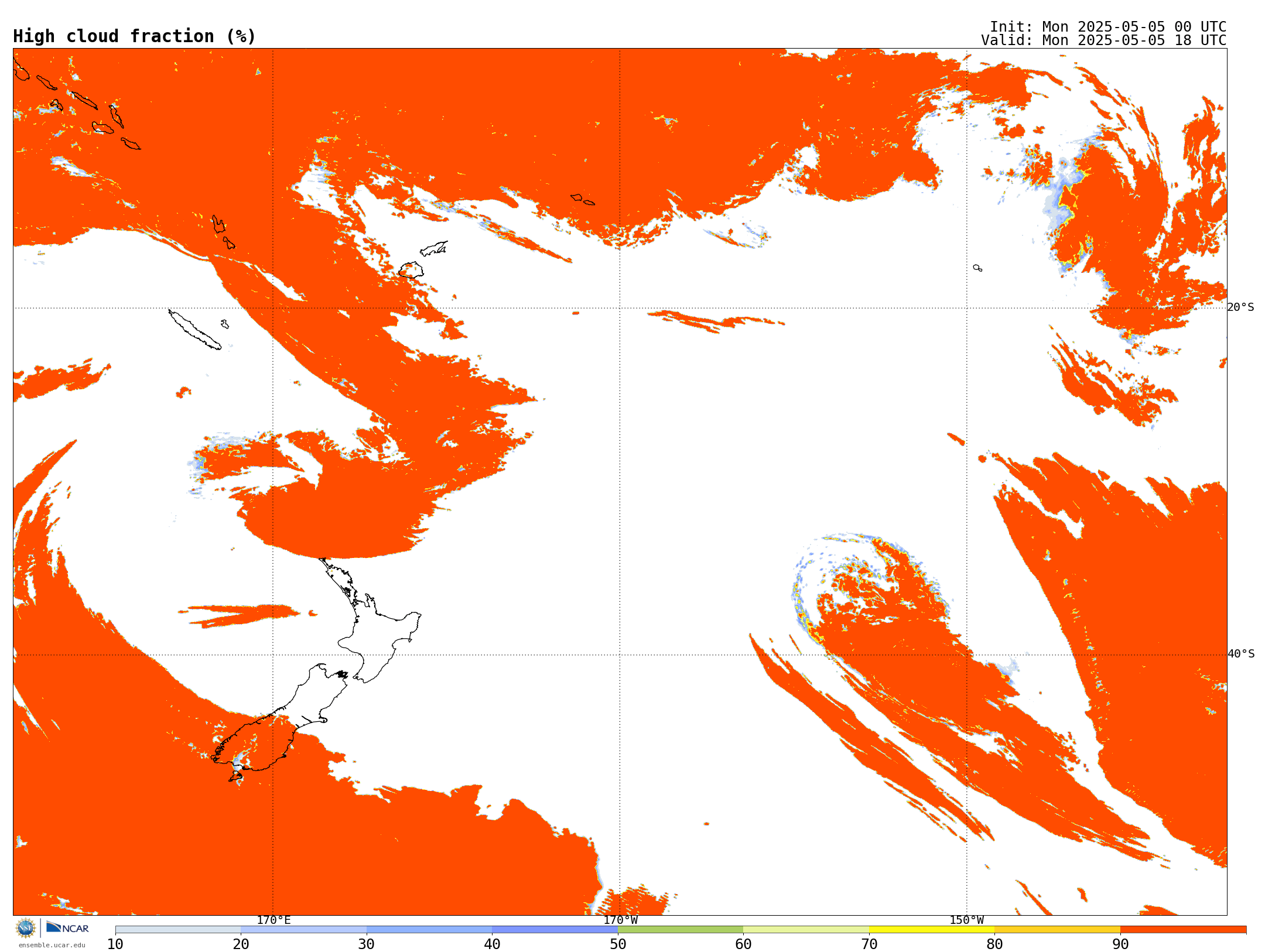The image size is (1265, 952).
Task: Select the 'Init: Mon 2025-05-05 00 UTC' text
Action: [x=1108, y=27]
